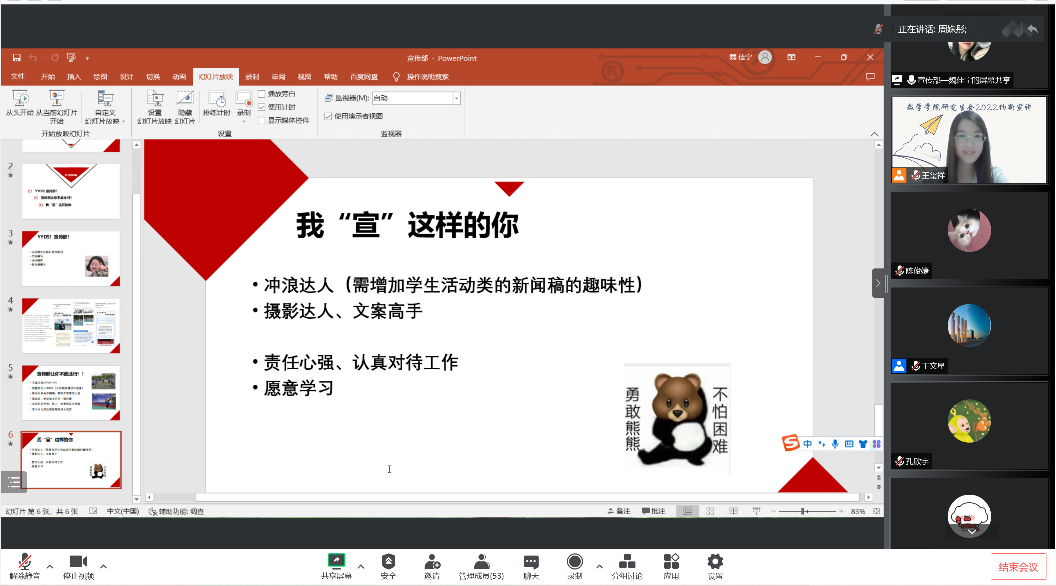The width and height of the screenshot is (1056, 586).
Task: Open the Transitions (切换) ribbon tab
Action: (153, 76)
